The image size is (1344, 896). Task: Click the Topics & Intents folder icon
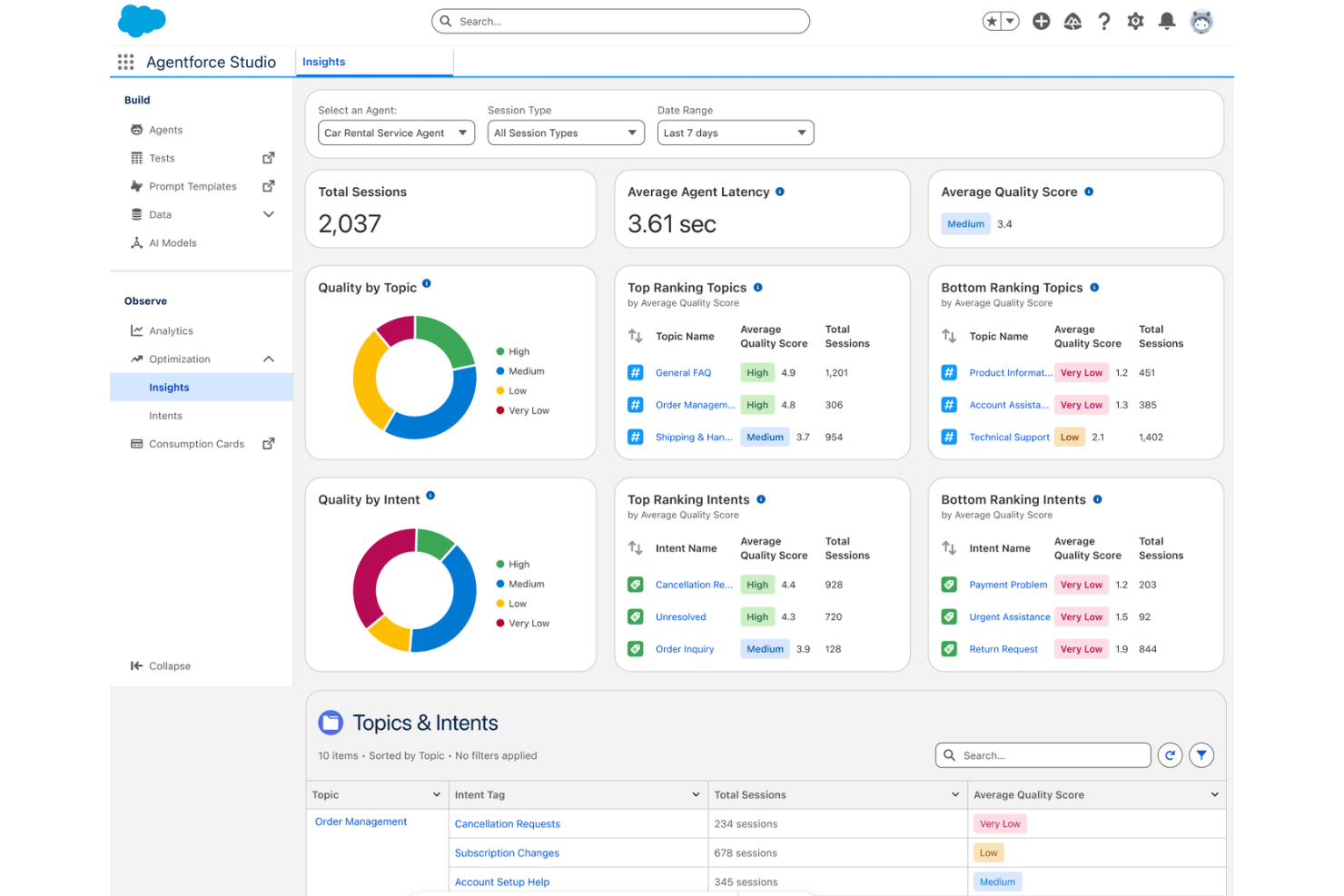pyautogui.click(x=331, y=723)
